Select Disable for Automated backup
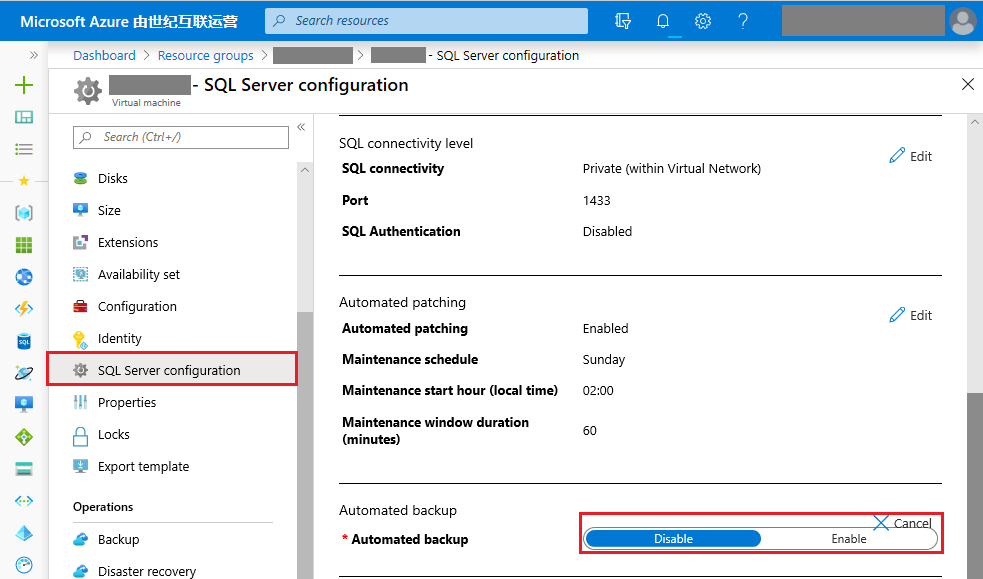This screenshot has height=579, width=983. (673, 539)
